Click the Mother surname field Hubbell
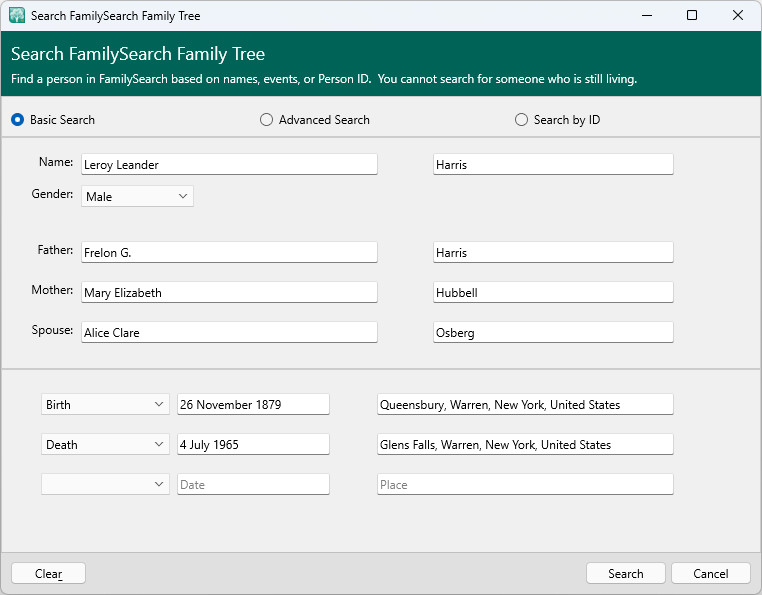This screenshot has height=595, width=762. click(x=553, y=292)
